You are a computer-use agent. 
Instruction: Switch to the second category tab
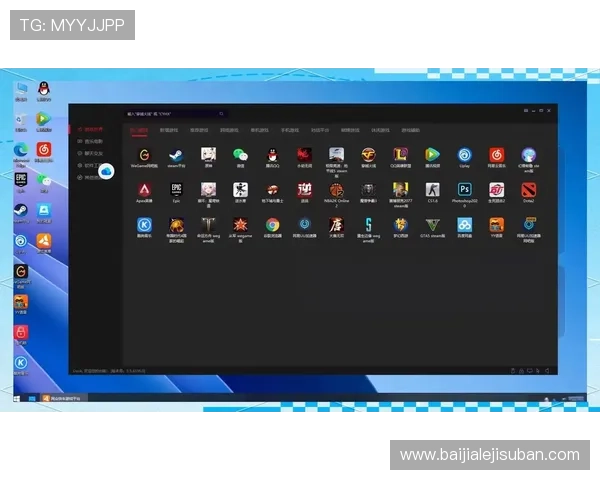point(170,130)
